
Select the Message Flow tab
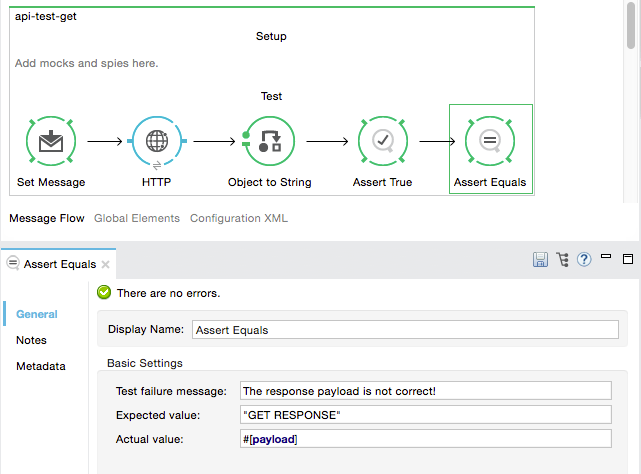(x=47, y=218)
